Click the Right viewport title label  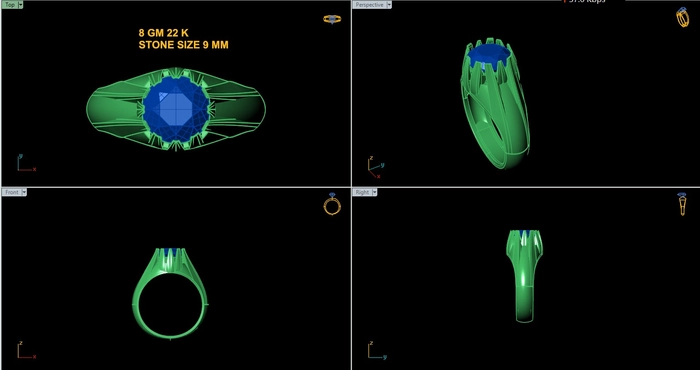tap(362, 192)
